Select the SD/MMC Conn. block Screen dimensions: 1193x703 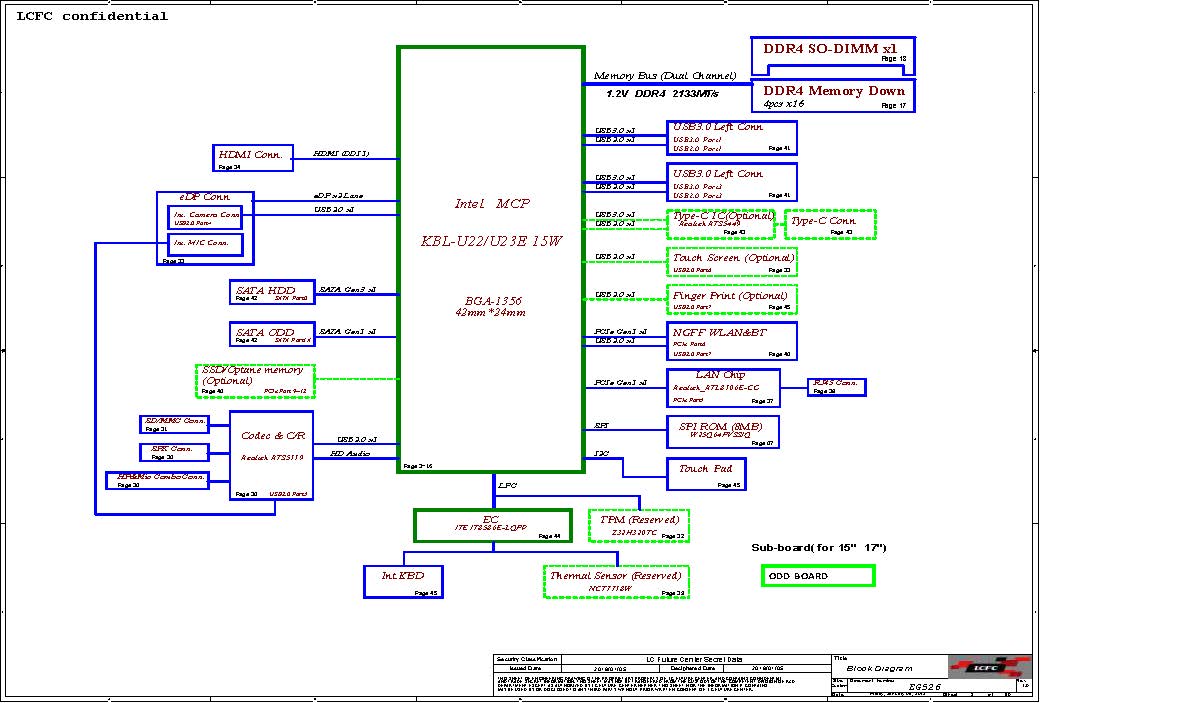tap(174, 424)
